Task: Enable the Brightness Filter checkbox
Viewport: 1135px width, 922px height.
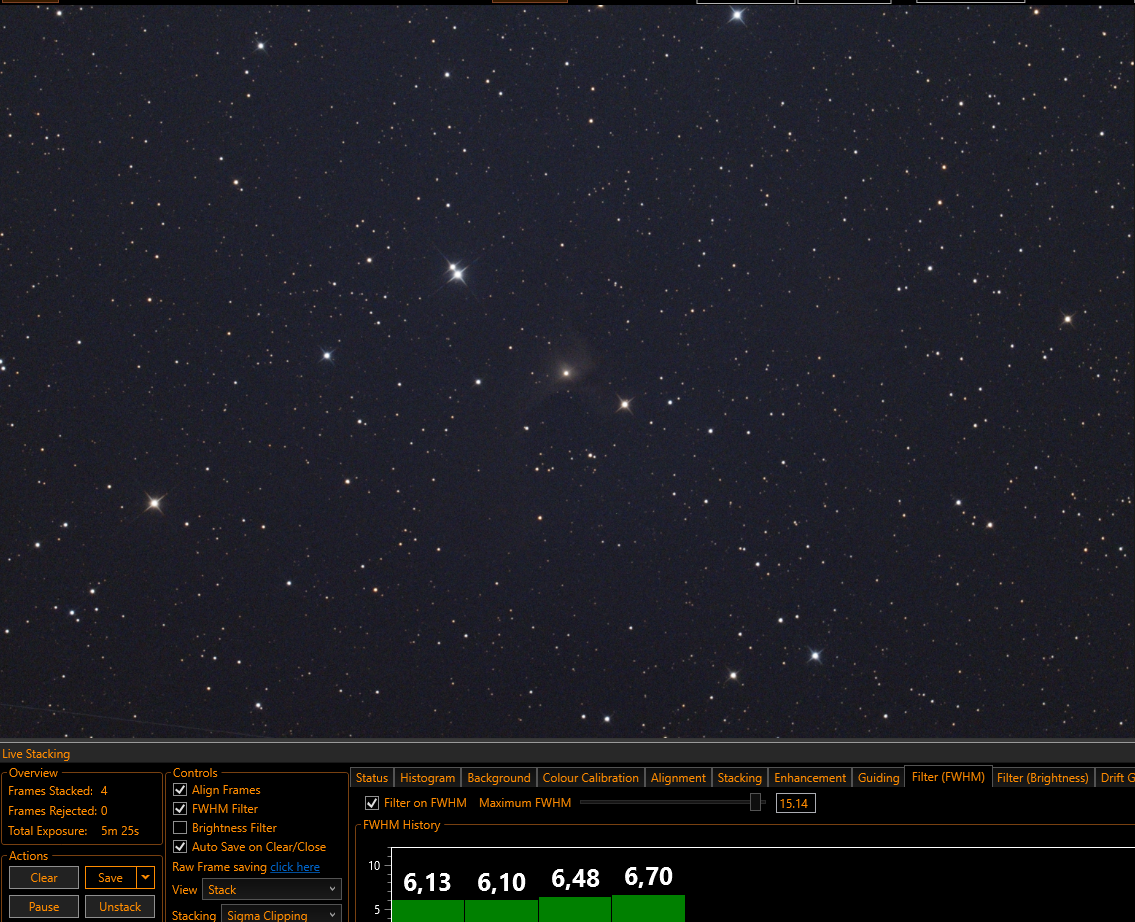Action: pyautogui.click(x=180, y=827)
